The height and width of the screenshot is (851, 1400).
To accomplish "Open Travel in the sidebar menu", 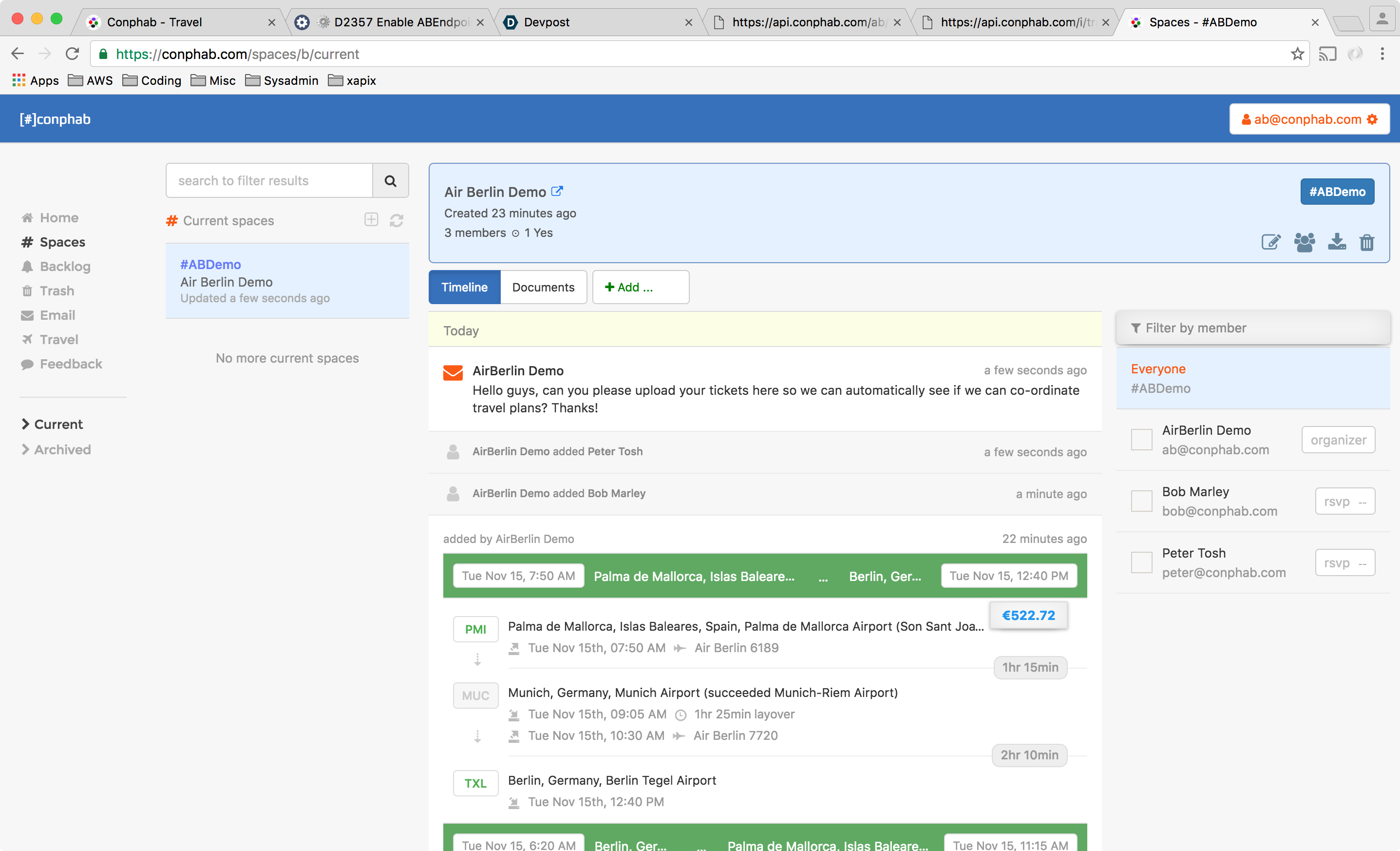I will pyautogui.click(x=58, y=339).
